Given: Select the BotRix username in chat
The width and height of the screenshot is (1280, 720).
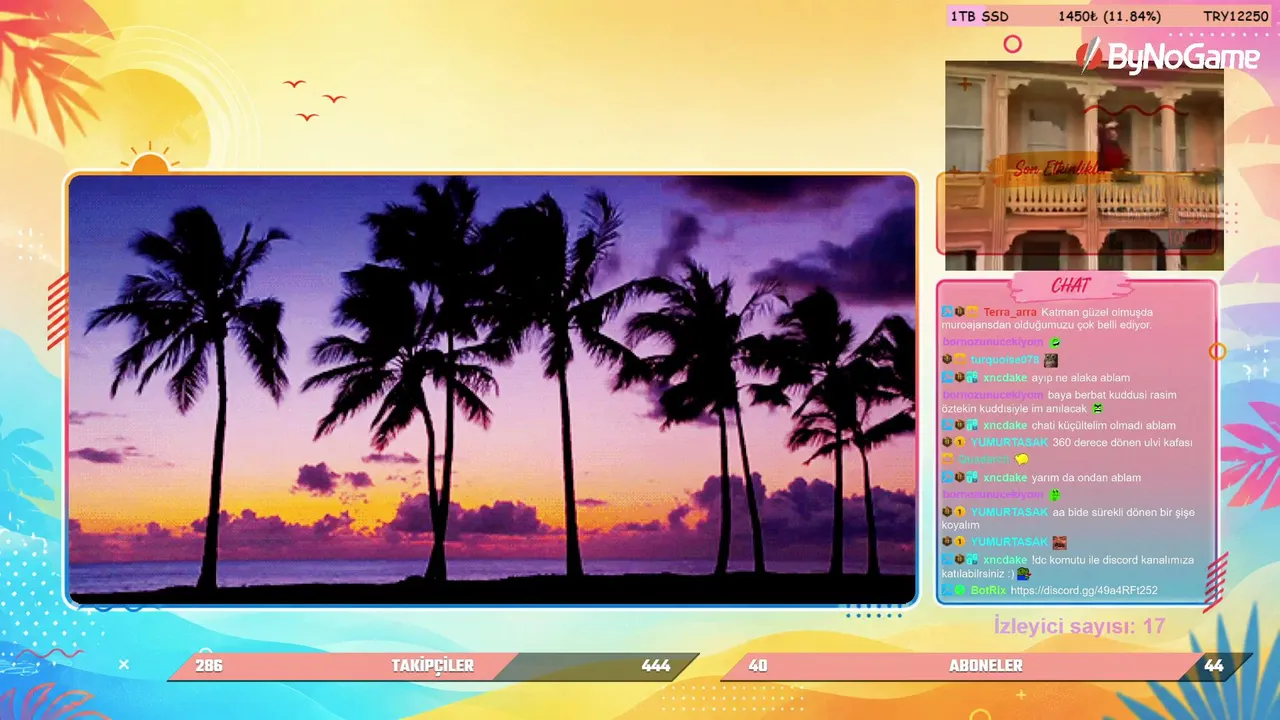Looking at the screenshot, I should 988,591.
